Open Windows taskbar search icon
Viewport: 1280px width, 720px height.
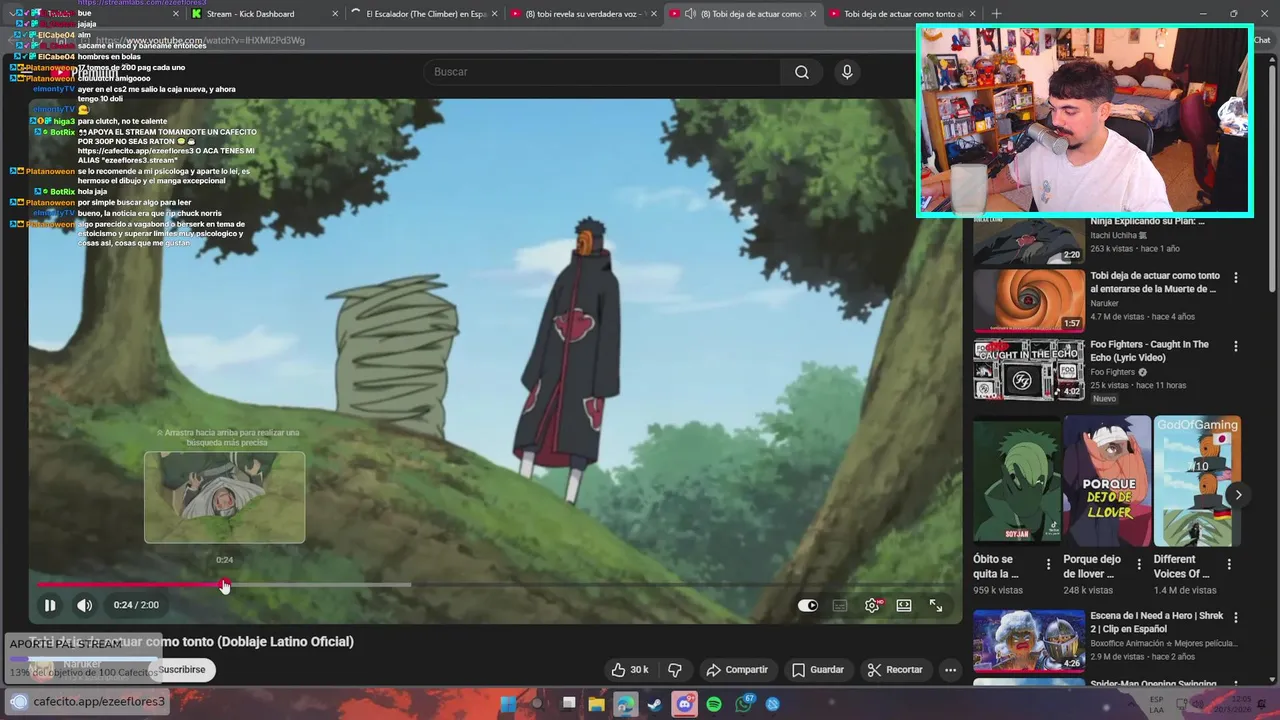pos(538,704)
